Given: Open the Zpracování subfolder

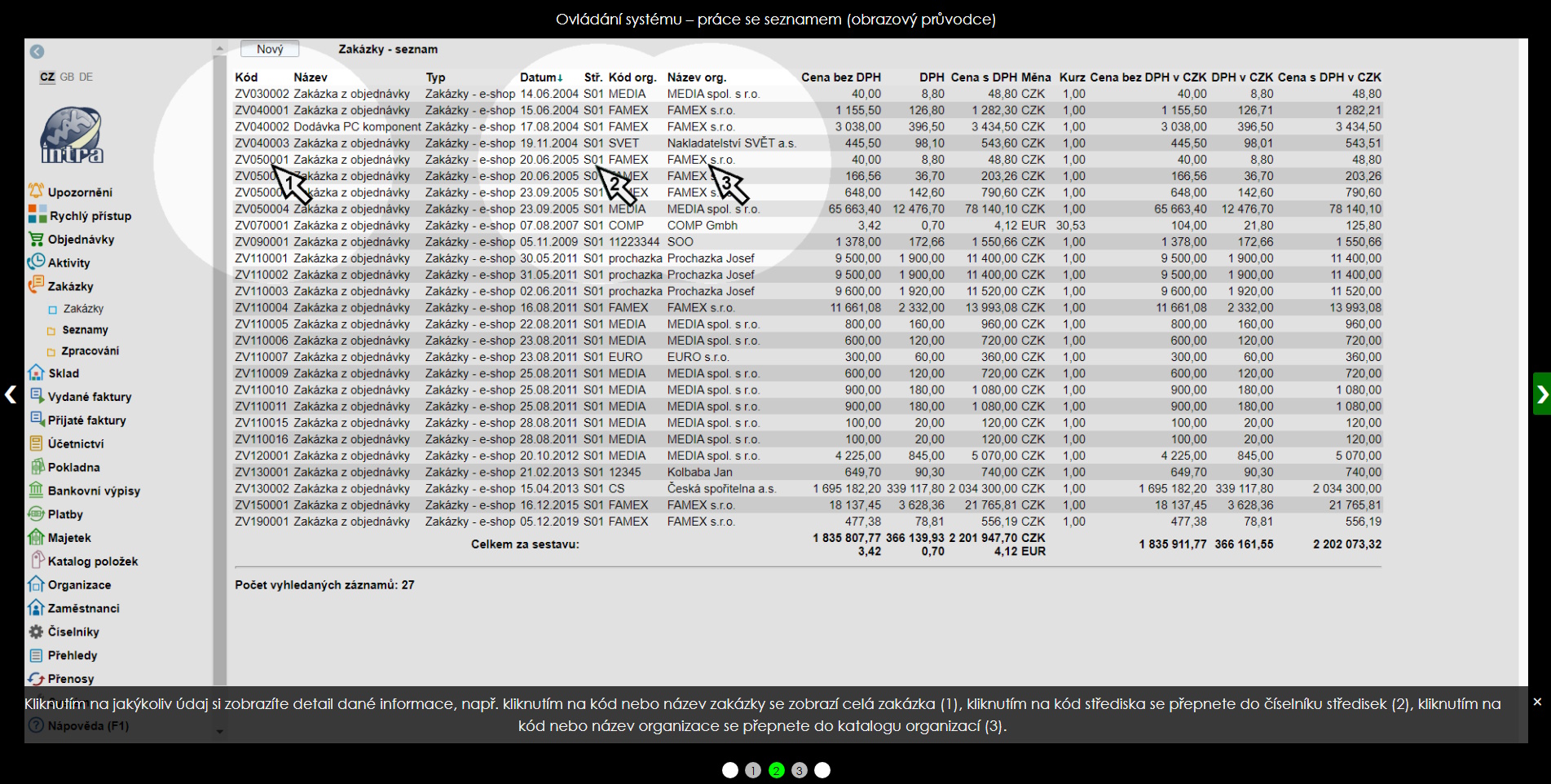Looking at the screenshot, I should coord(90,351).
